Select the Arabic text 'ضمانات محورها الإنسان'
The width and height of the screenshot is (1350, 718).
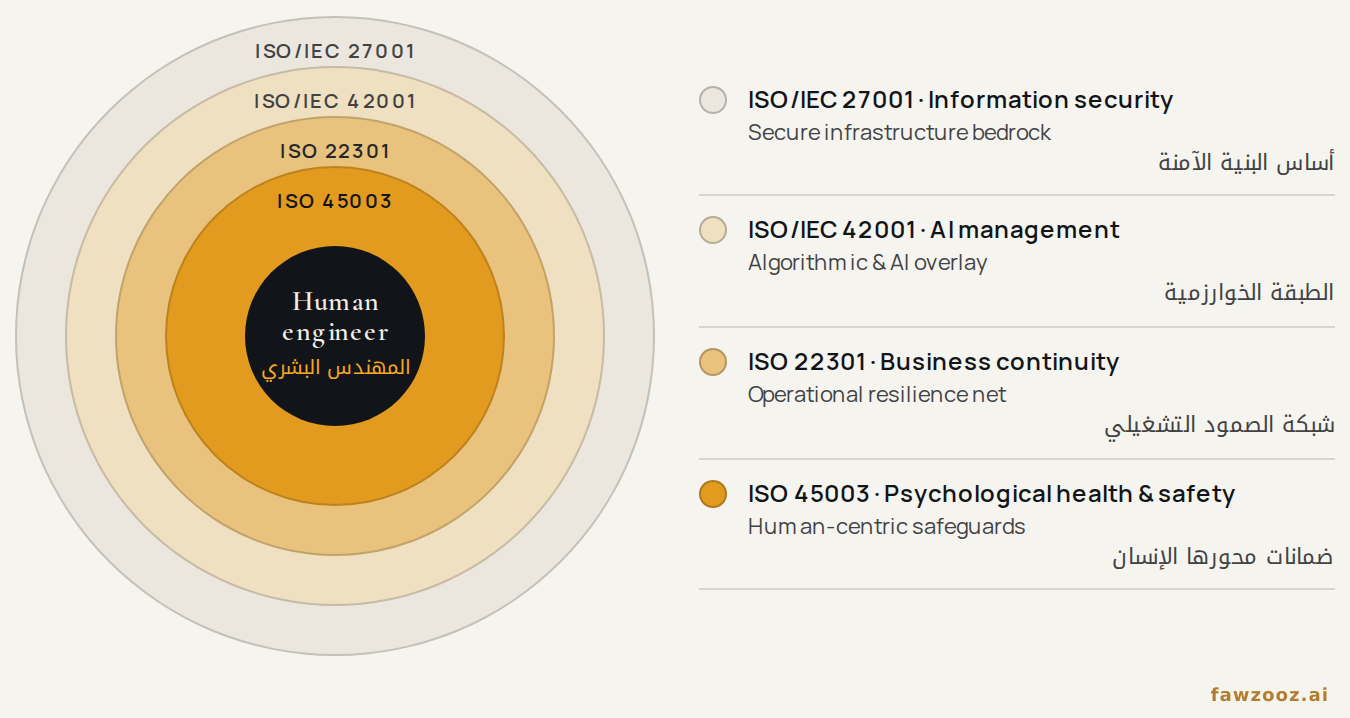point(1223,556)
